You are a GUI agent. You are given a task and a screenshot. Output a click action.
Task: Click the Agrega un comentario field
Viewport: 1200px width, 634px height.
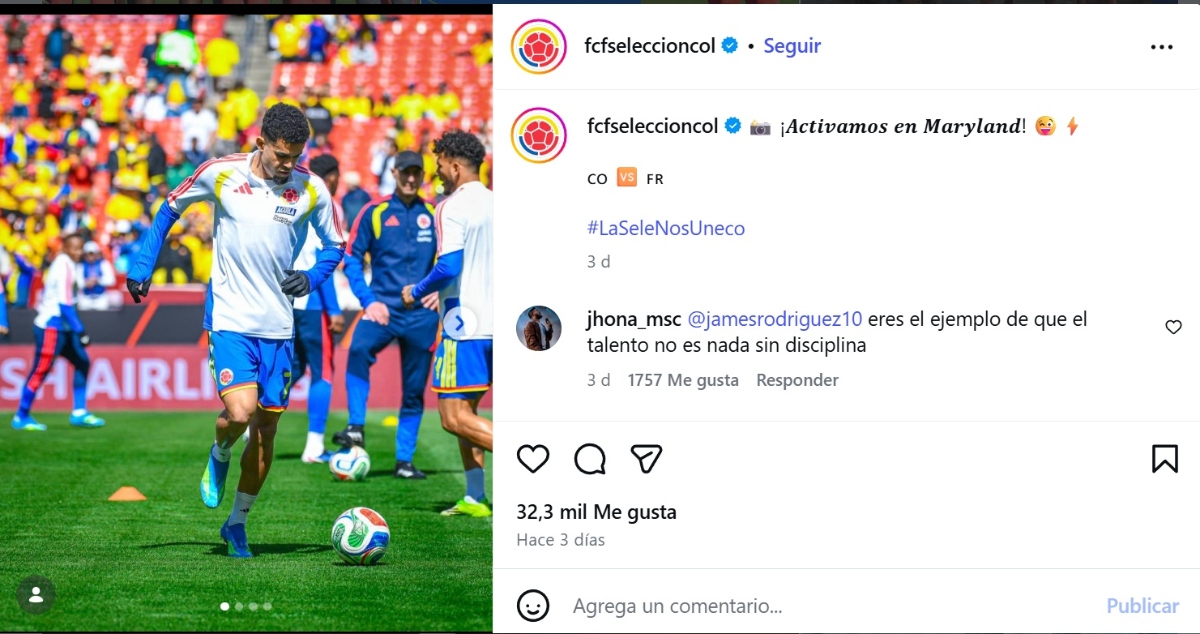pyautogui.click(x=830, y=606)
